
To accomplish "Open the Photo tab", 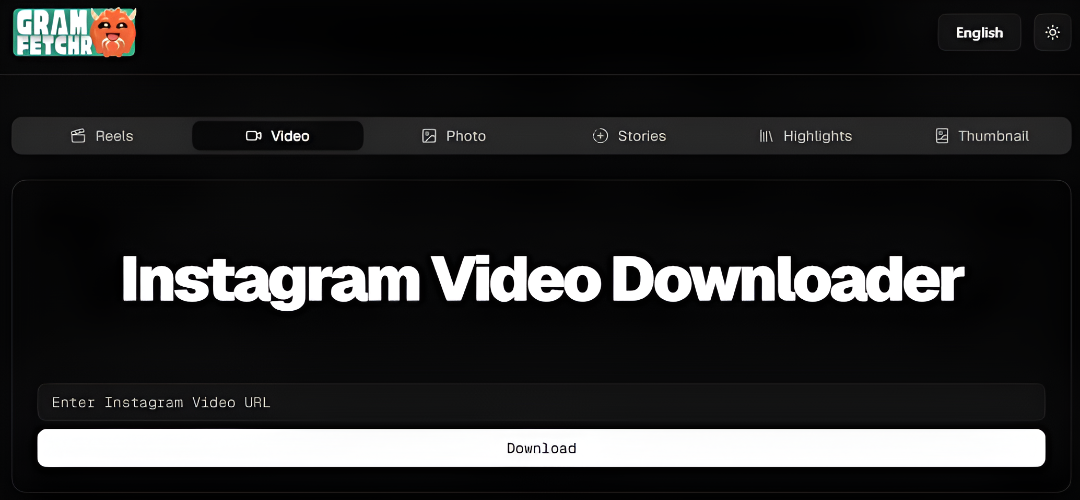I will [454, 136].
